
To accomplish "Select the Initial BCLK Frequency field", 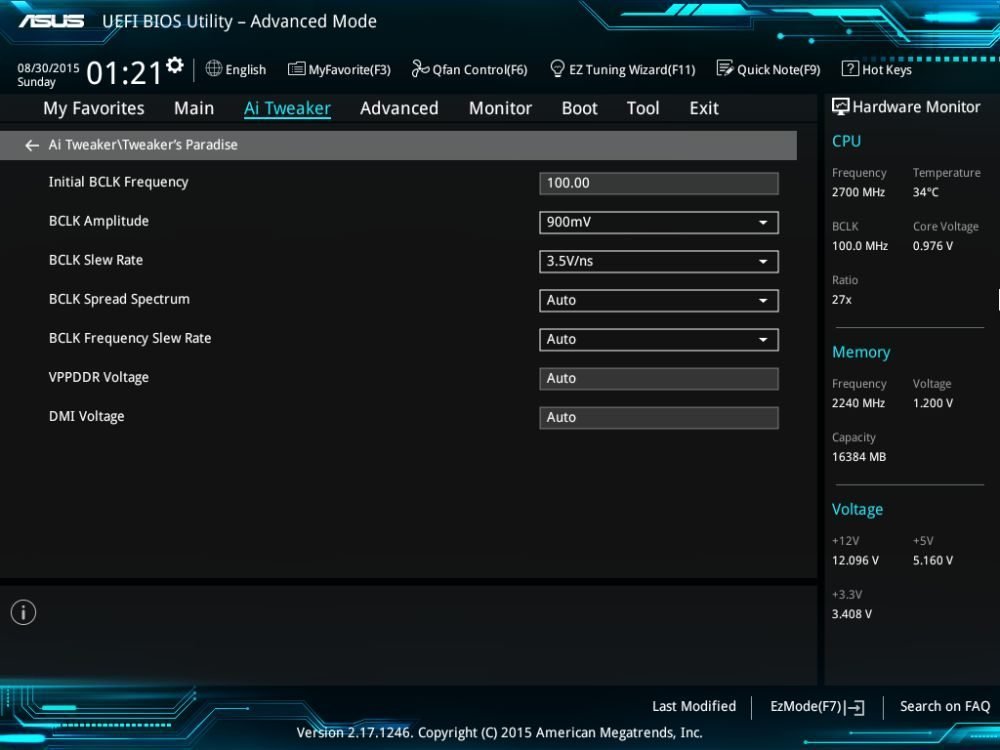I will tap(659, 184).
